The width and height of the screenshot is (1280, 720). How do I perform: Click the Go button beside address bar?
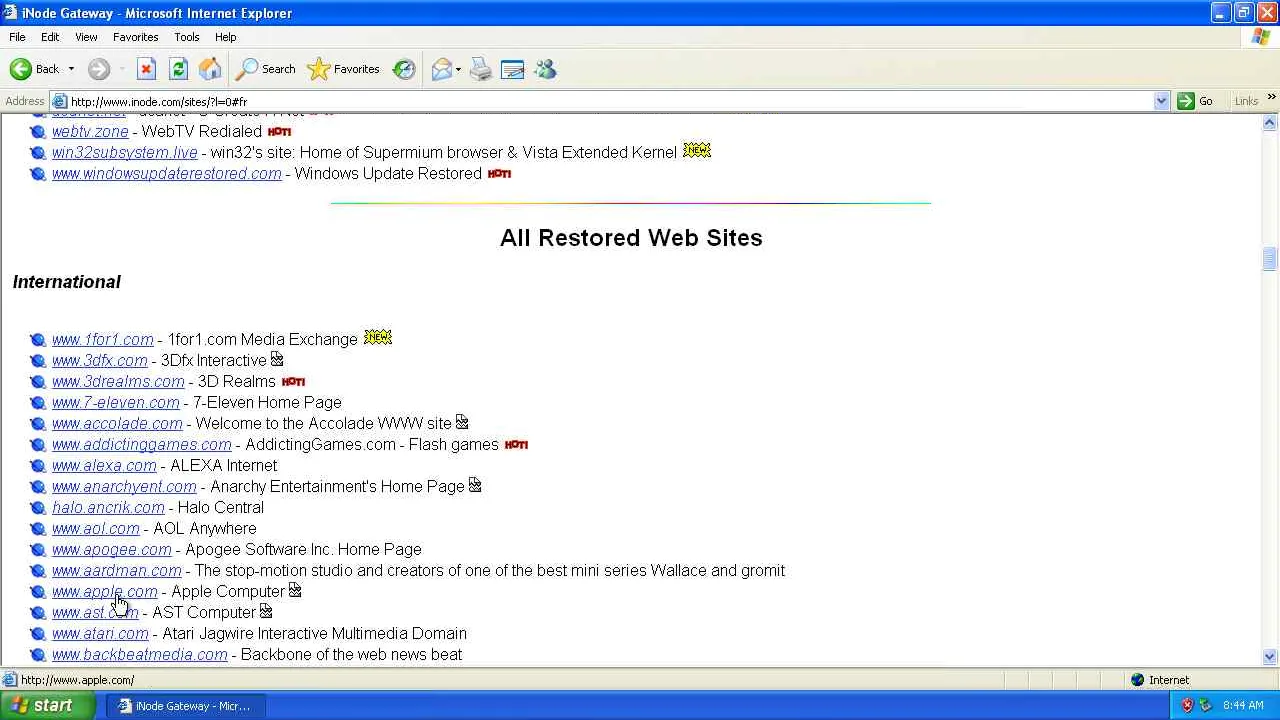tap(1196, 101)
